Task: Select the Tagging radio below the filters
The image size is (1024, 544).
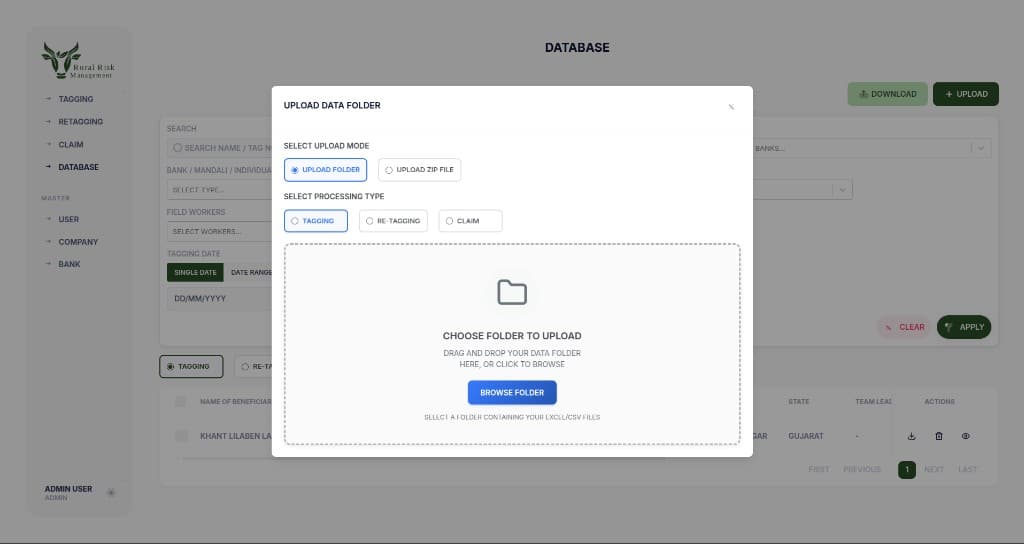Action: [191, 366]
